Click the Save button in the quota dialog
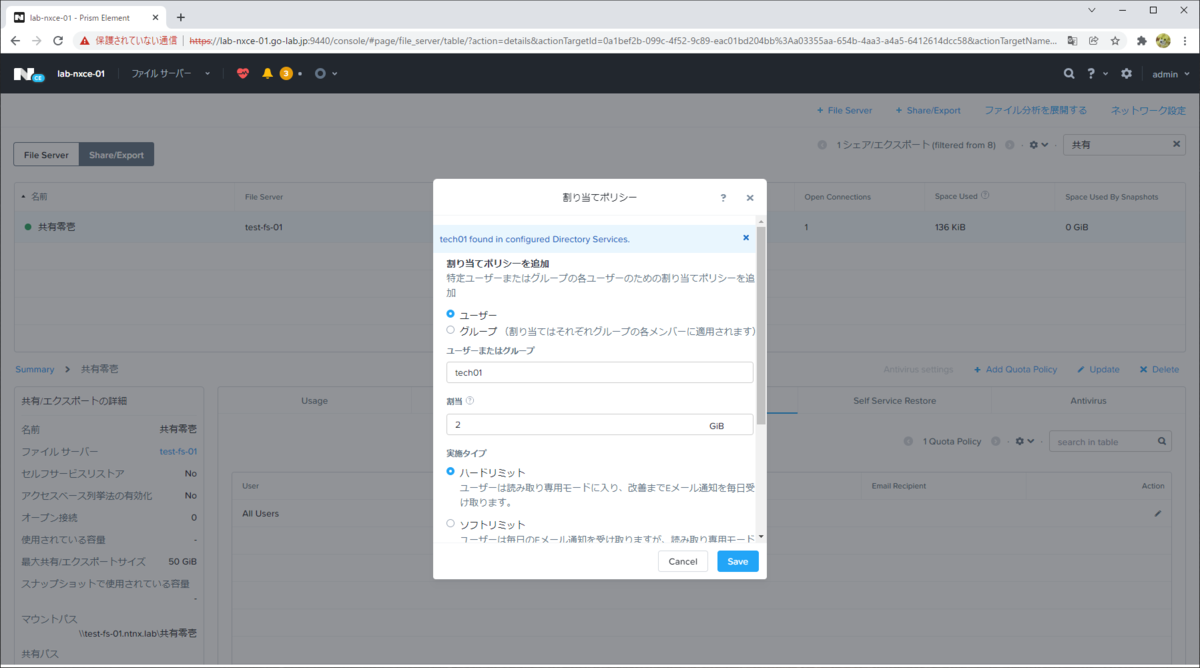1200x668 pixels. (x=737, y=561)
